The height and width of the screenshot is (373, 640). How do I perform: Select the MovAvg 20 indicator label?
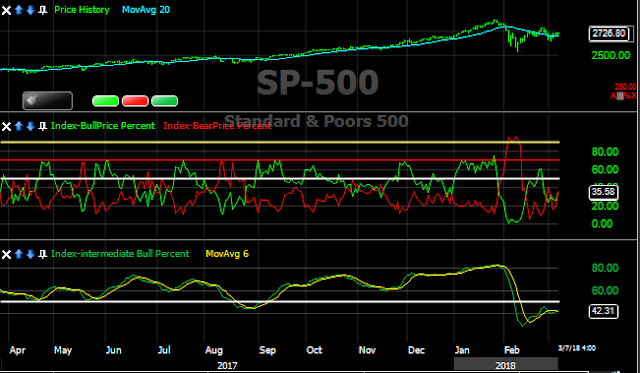click(x=146, y=10)
